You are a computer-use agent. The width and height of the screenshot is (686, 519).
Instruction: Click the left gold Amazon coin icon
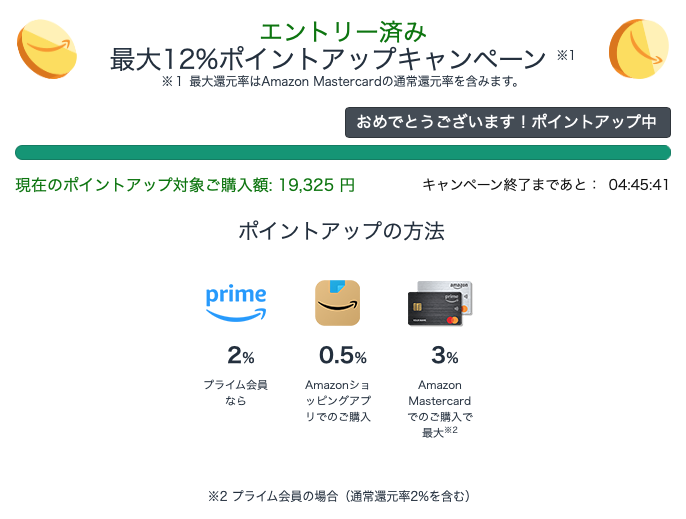click(x=46, y=49)
